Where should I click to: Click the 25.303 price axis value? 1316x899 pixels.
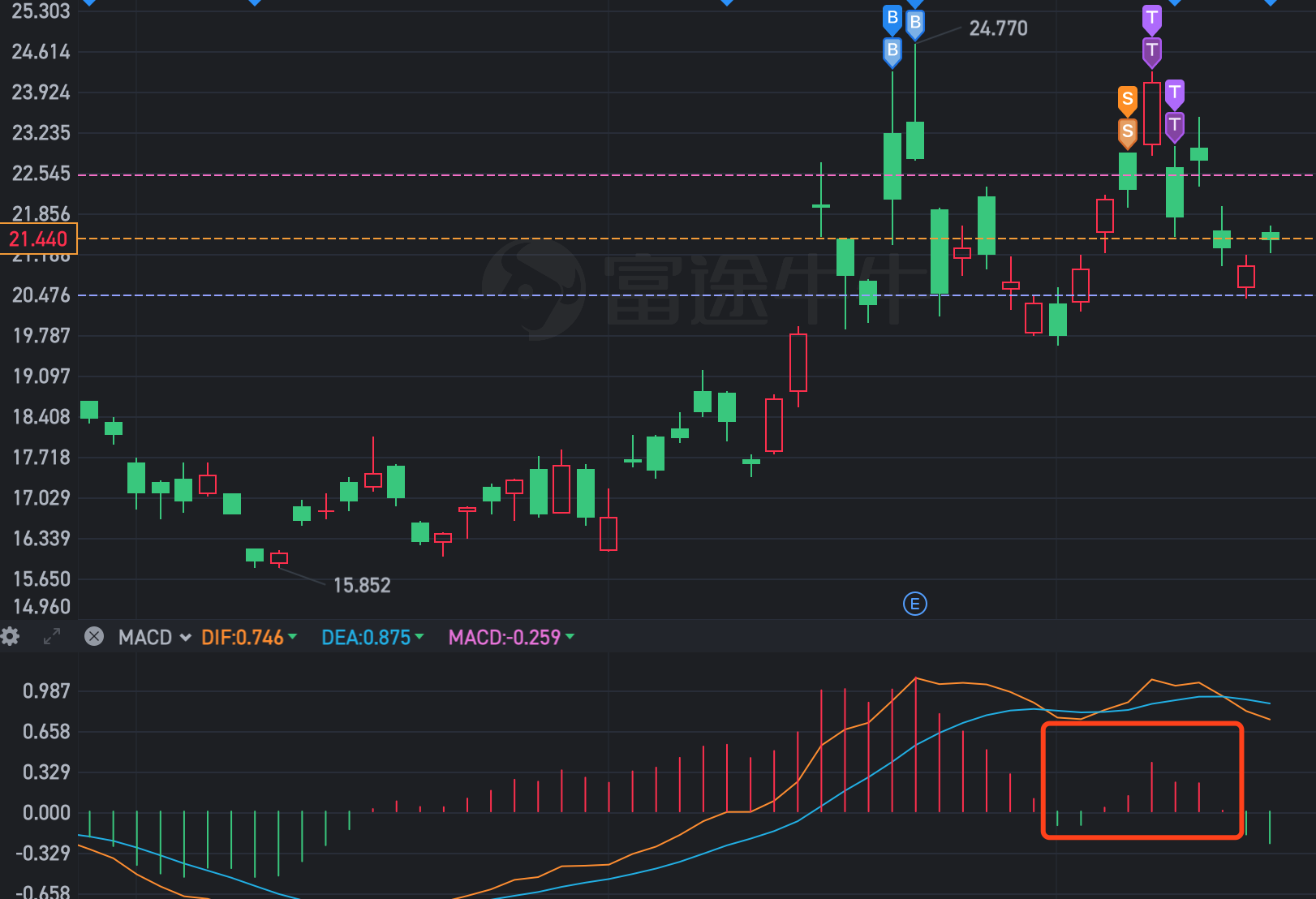tap(41, 11)
